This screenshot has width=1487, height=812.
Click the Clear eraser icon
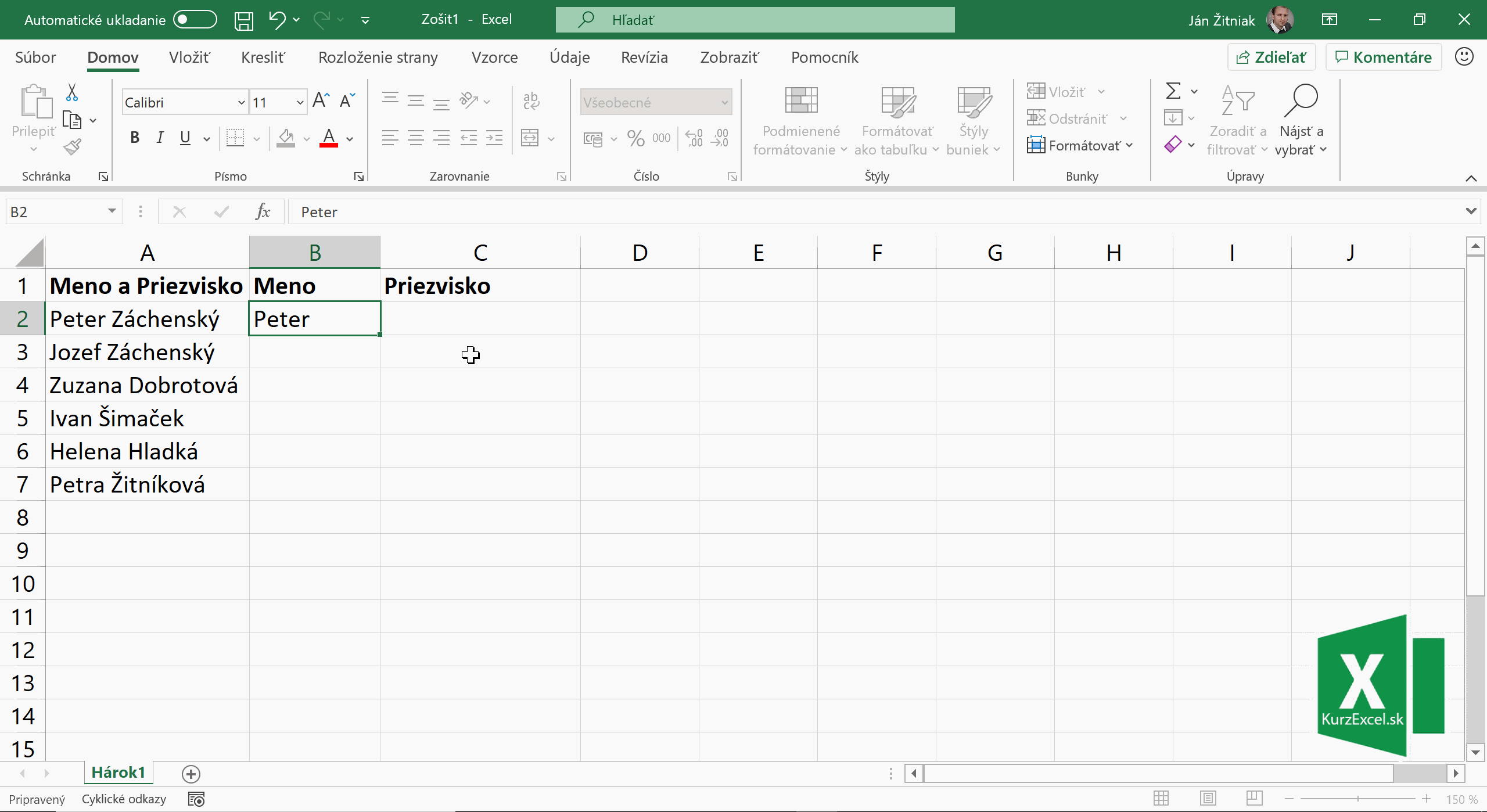1173,145
